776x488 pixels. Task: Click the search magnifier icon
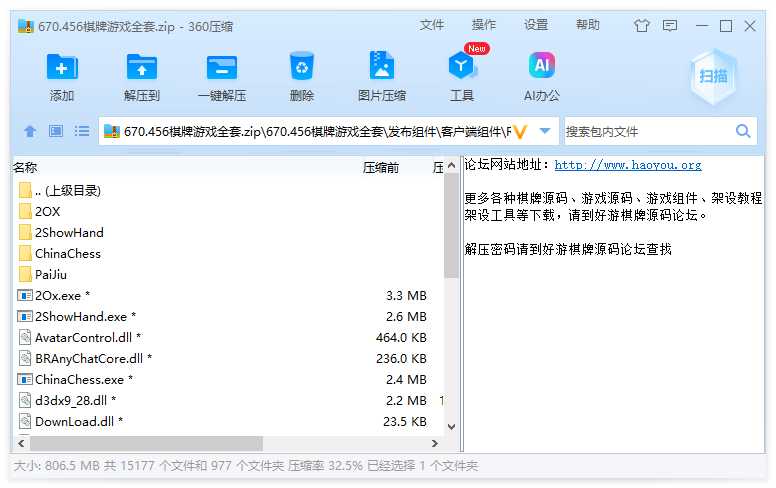pos(743,131)
